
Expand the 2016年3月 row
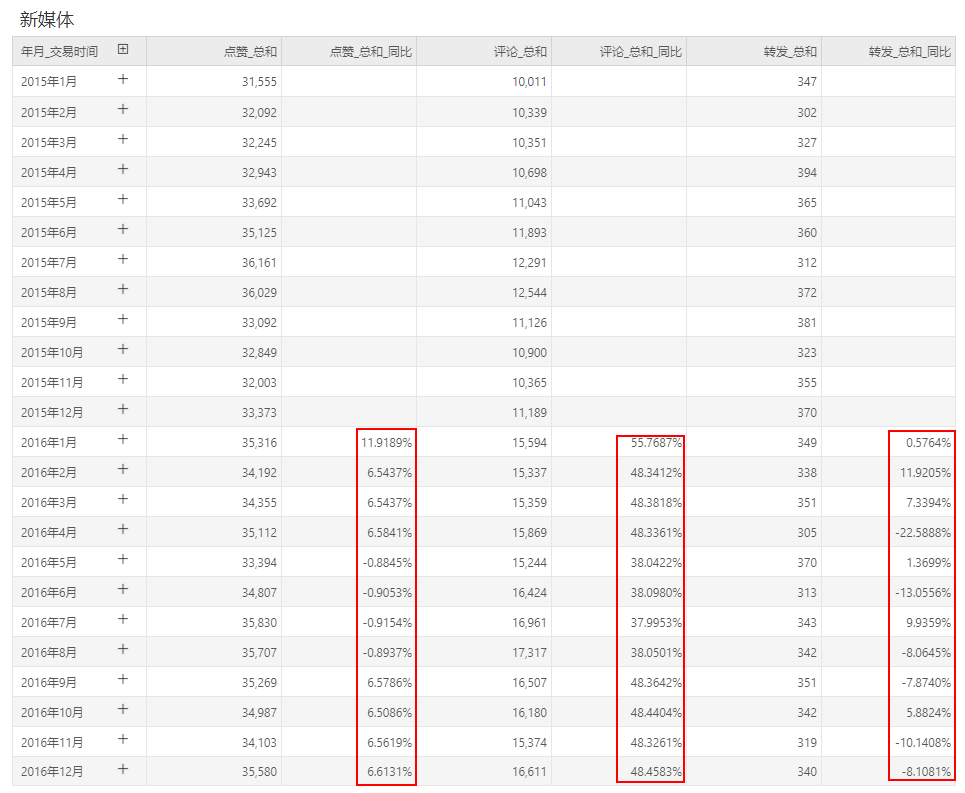tap(123, 499)
